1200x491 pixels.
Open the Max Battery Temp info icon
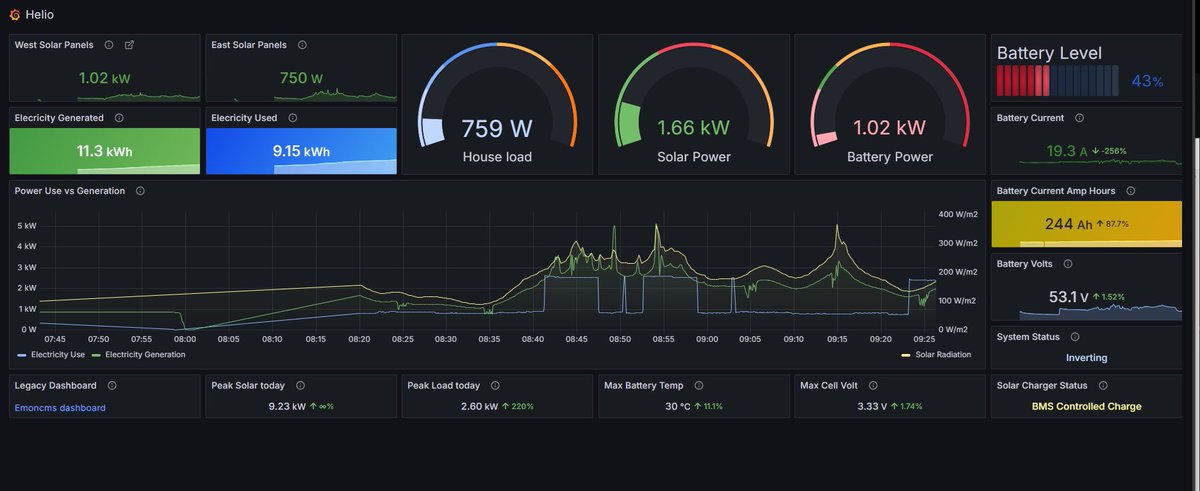tap(700, 385)
